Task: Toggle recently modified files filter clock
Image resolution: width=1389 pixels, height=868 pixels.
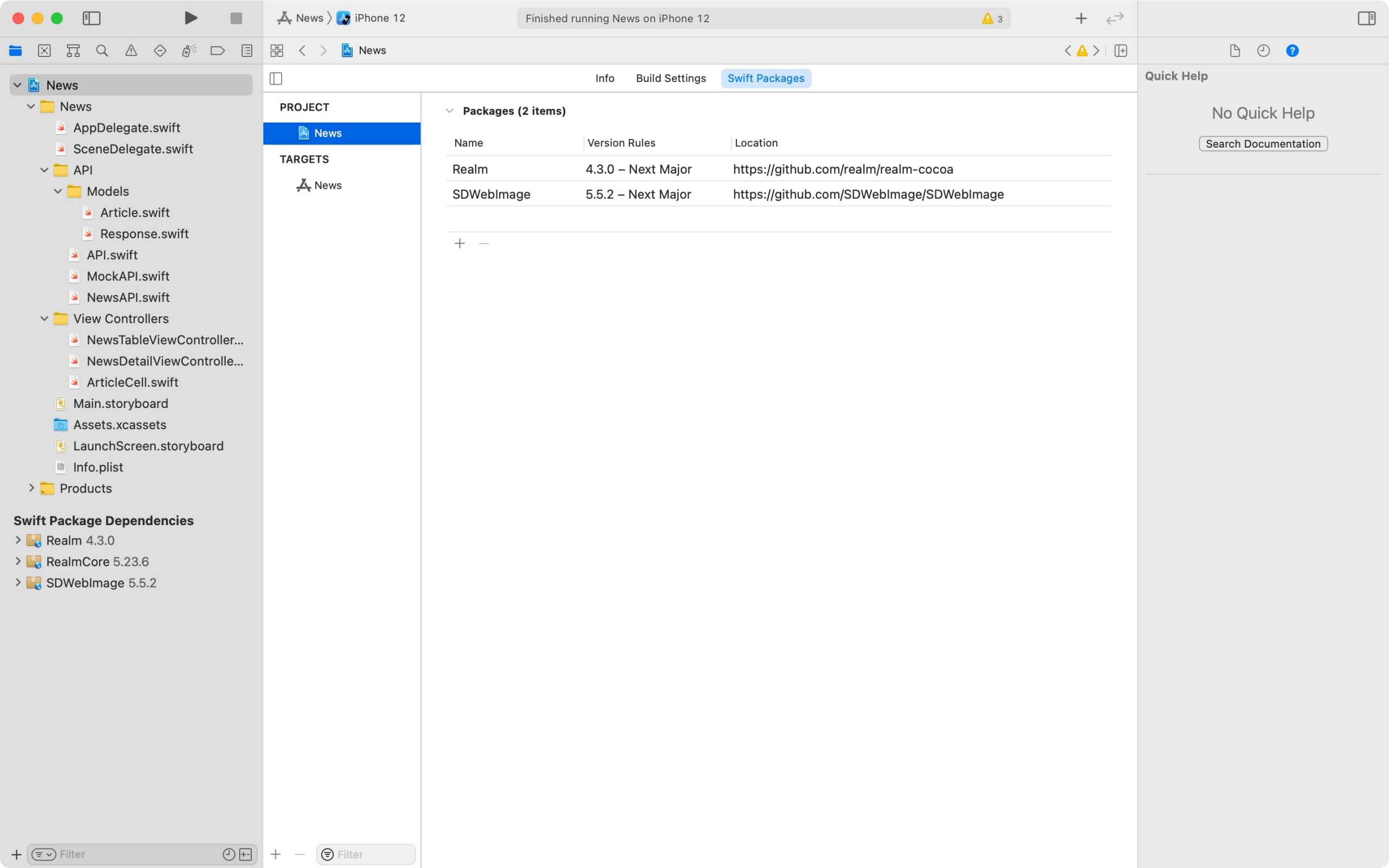Action: [x=228, y=854]
